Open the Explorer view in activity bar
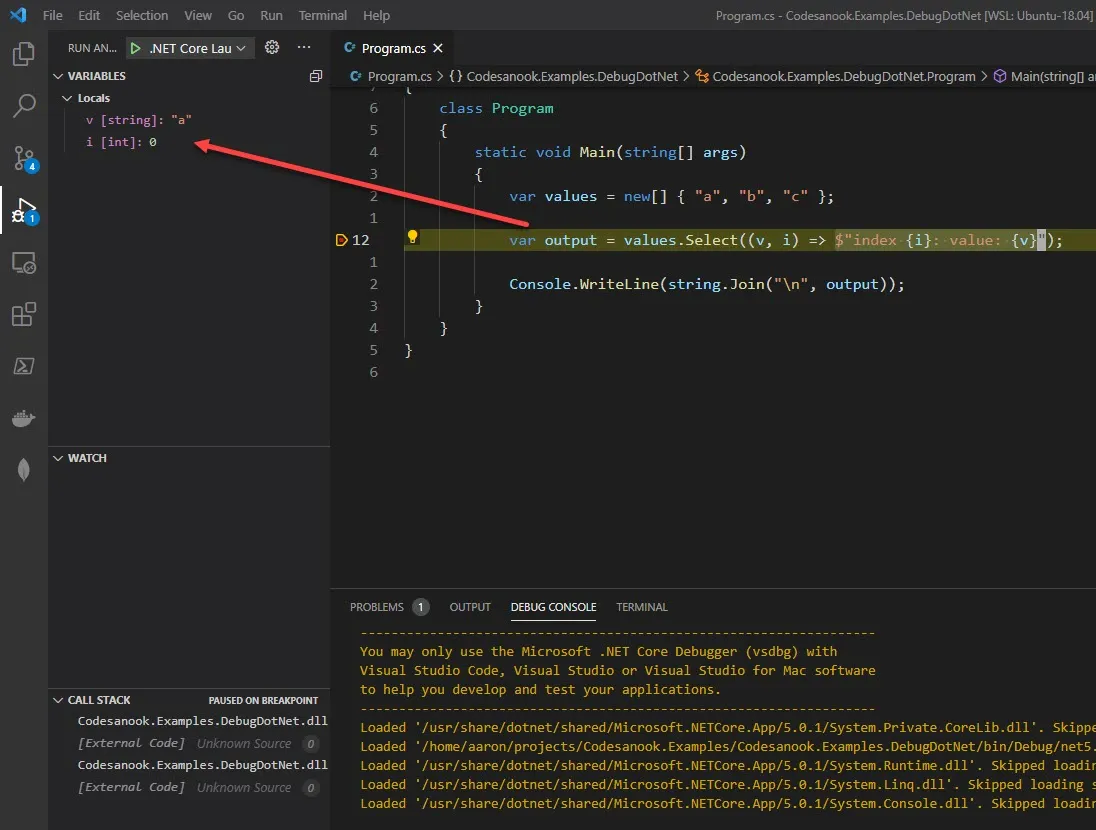The image size is (1096, 830). click(24, 54)
